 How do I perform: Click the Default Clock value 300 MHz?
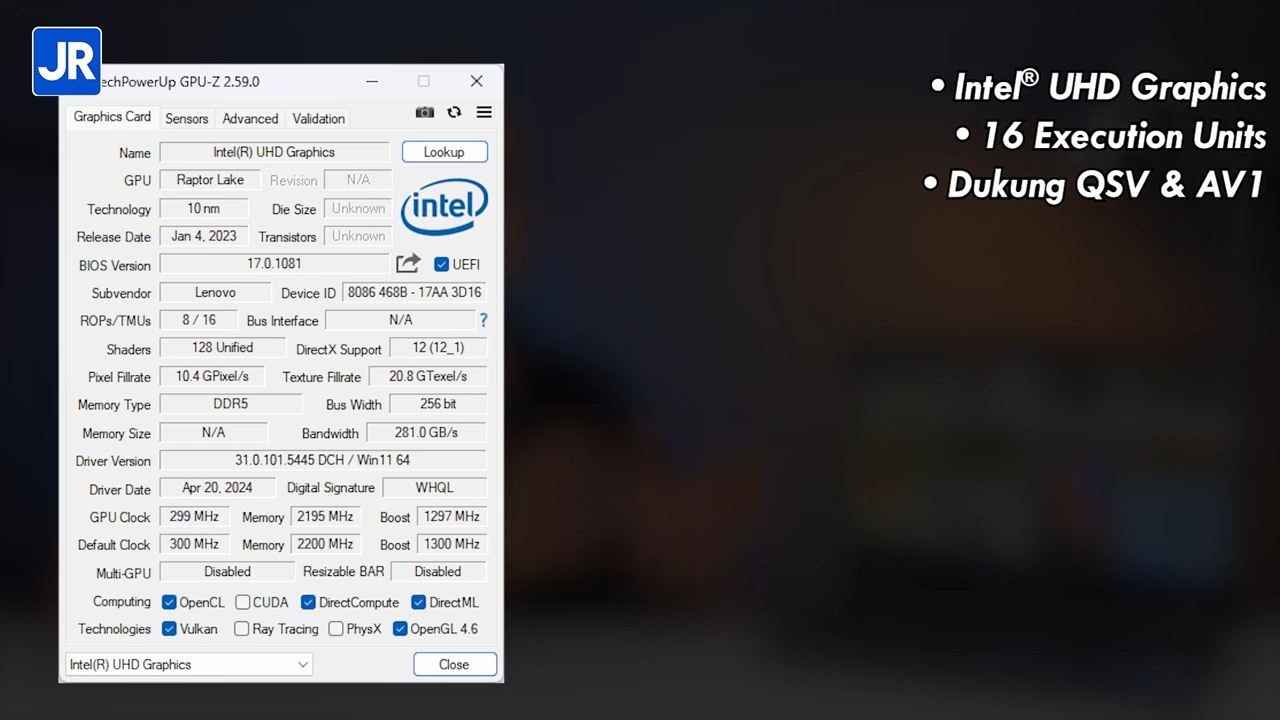[x=195, y=544]
